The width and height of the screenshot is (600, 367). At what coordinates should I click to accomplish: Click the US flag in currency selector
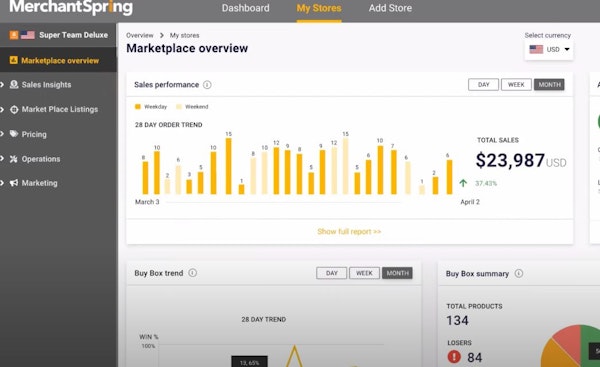536,49
